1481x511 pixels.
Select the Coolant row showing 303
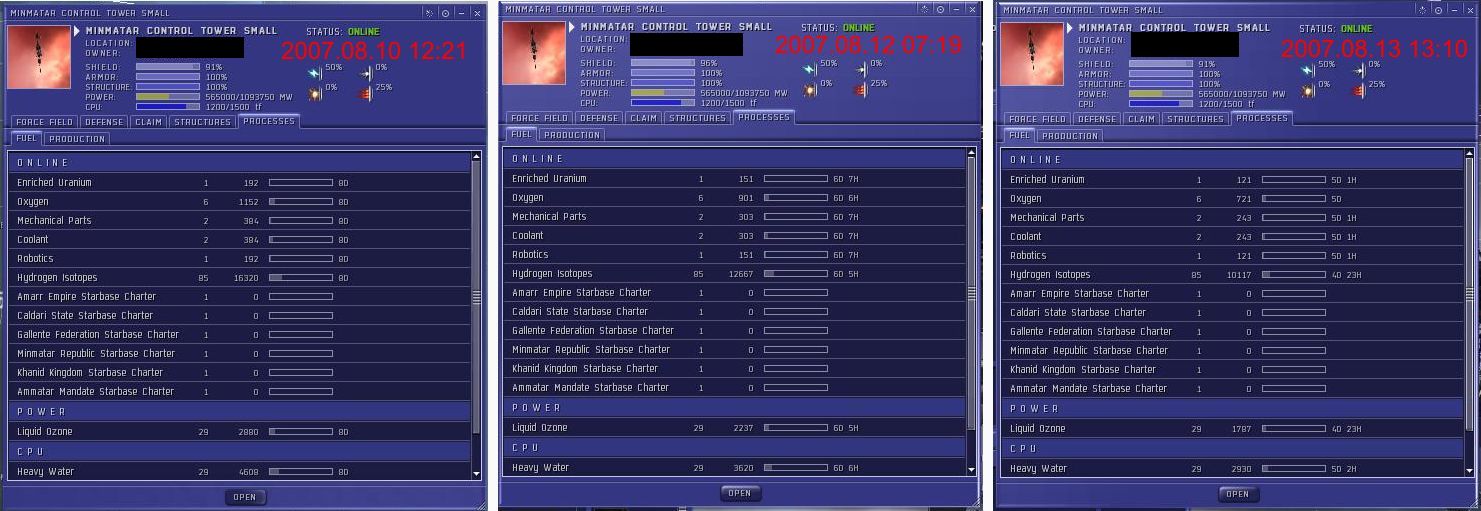[x=734, y=236]
